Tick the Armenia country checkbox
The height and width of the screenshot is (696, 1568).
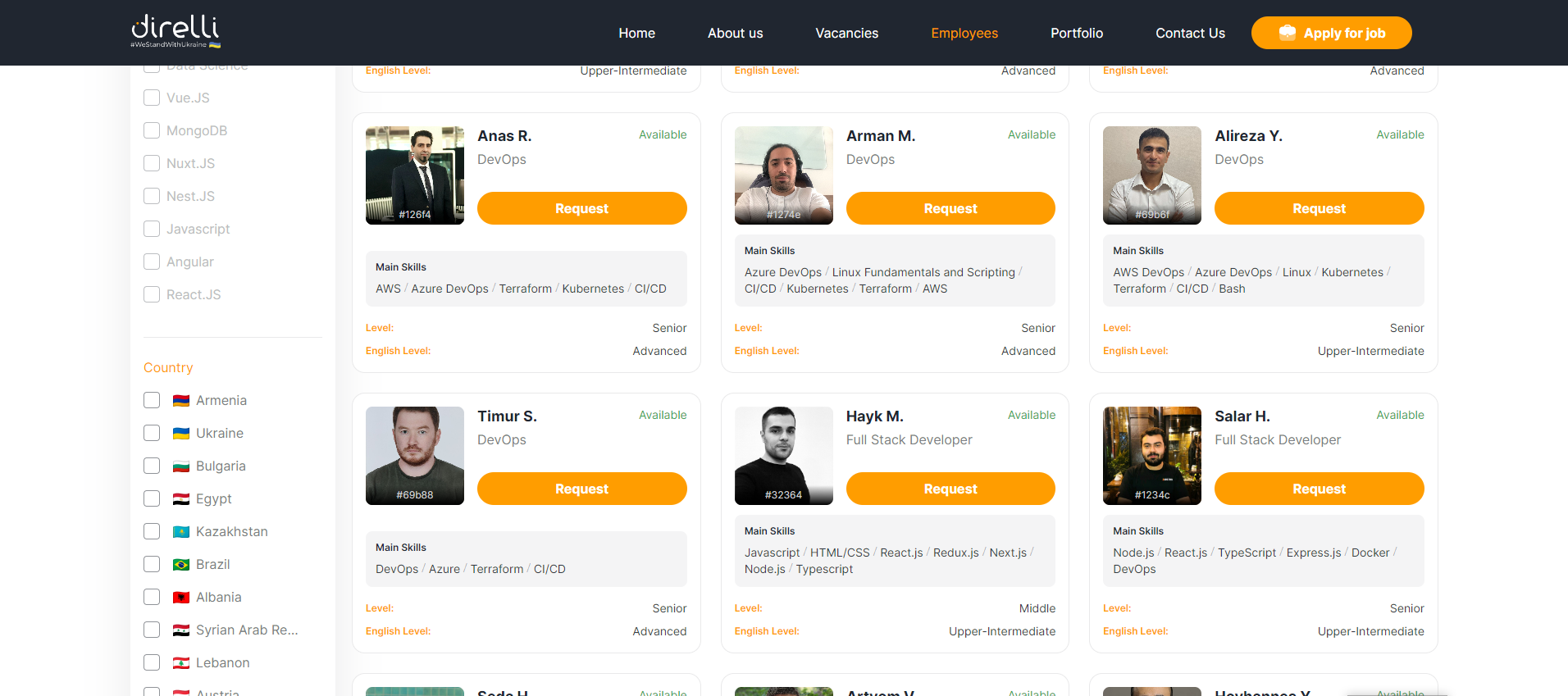(152, 400)
